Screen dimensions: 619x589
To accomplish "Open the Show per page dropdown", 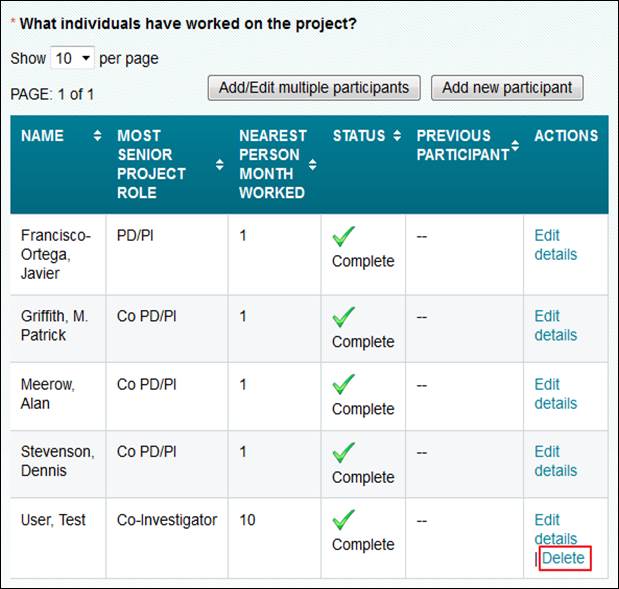I will [x=73, y=58].
